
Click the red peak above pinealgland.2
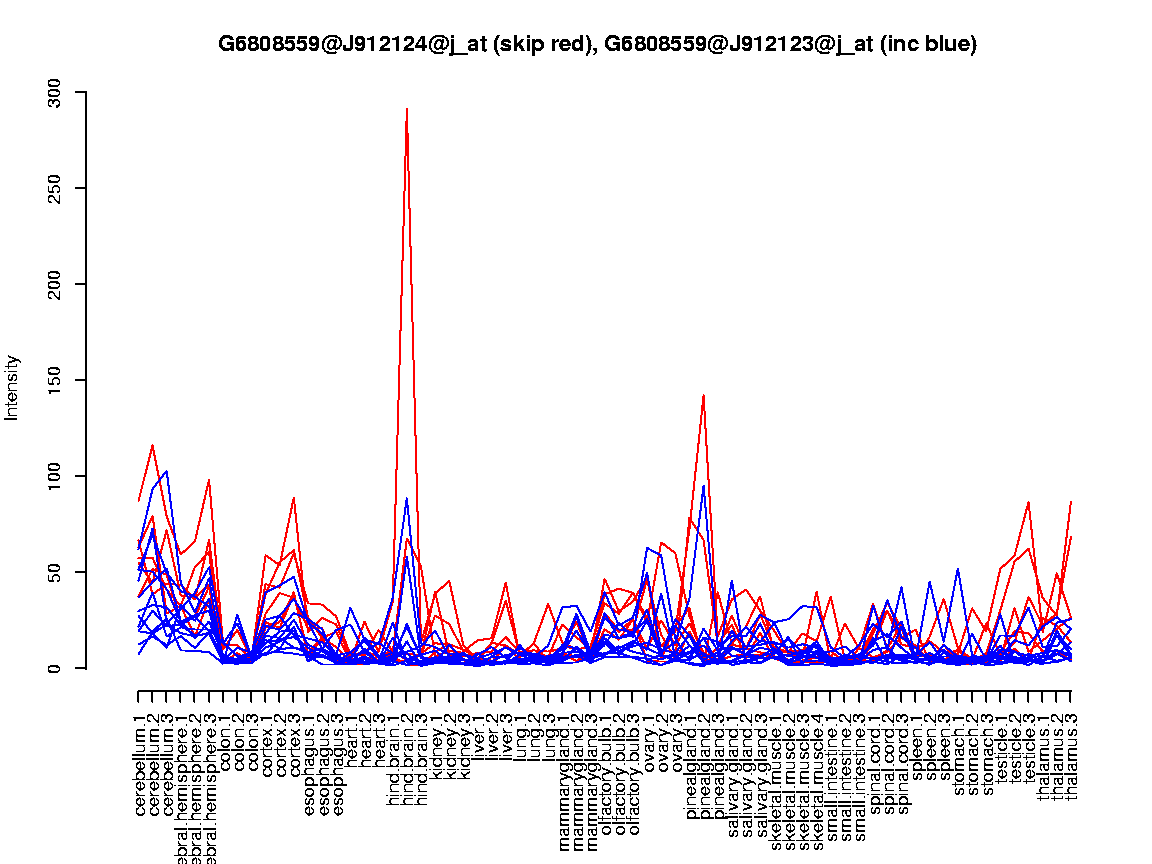tap(704, 396)
